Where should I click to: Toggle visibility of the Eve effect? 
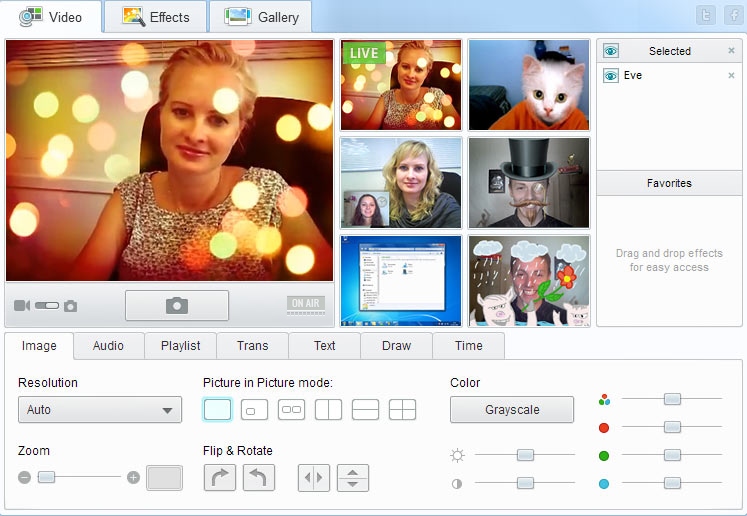[611, 76]
